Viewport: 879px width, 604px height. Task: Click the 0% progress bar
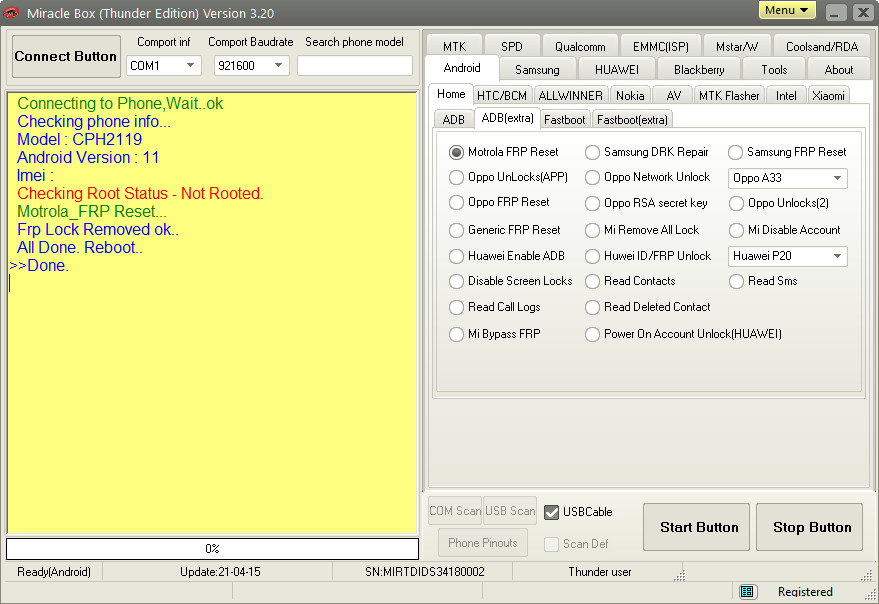tap(212, 548)
